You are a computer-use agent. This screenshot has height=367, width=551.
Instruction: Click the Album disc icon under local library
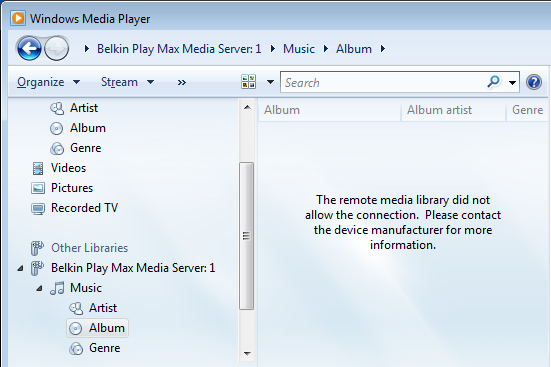click(x=56, y=128)
